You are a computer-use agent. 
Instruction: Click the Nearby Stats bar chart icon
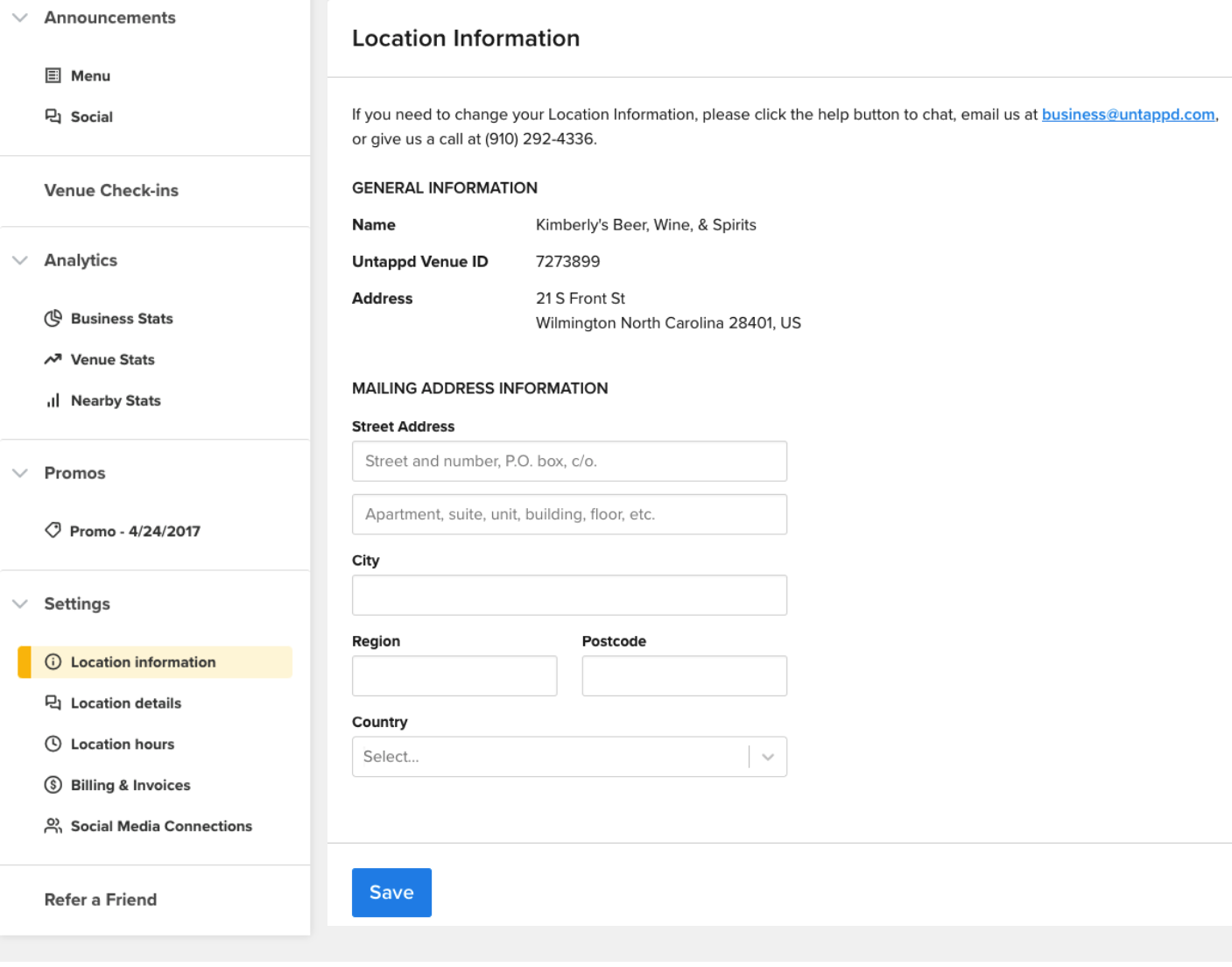point(53,400)
